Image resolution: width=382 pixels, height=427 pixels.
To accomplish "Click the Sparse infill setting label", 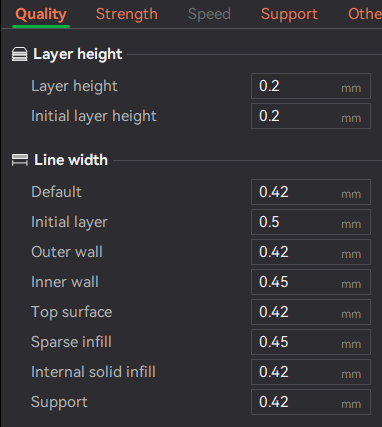I will 71,342.
